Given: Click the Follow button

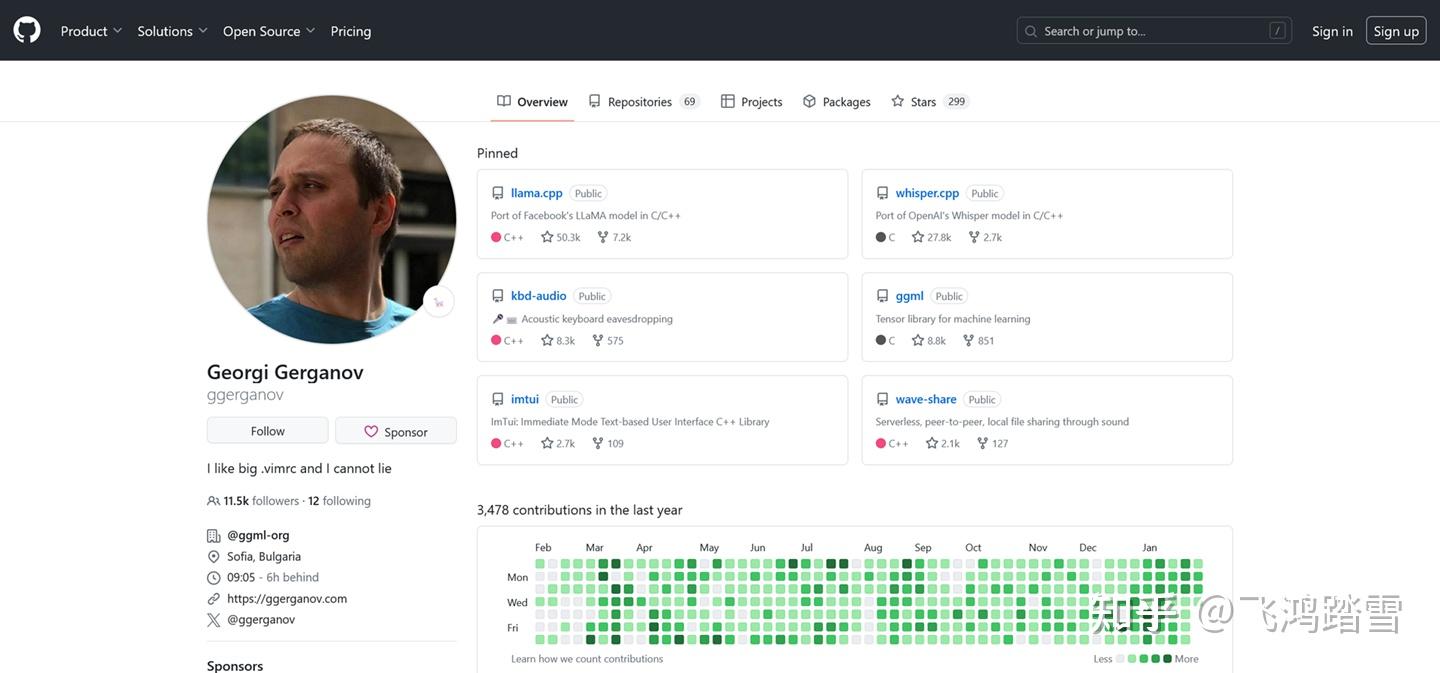Looking at the screenshot, I should coord(267,431).
